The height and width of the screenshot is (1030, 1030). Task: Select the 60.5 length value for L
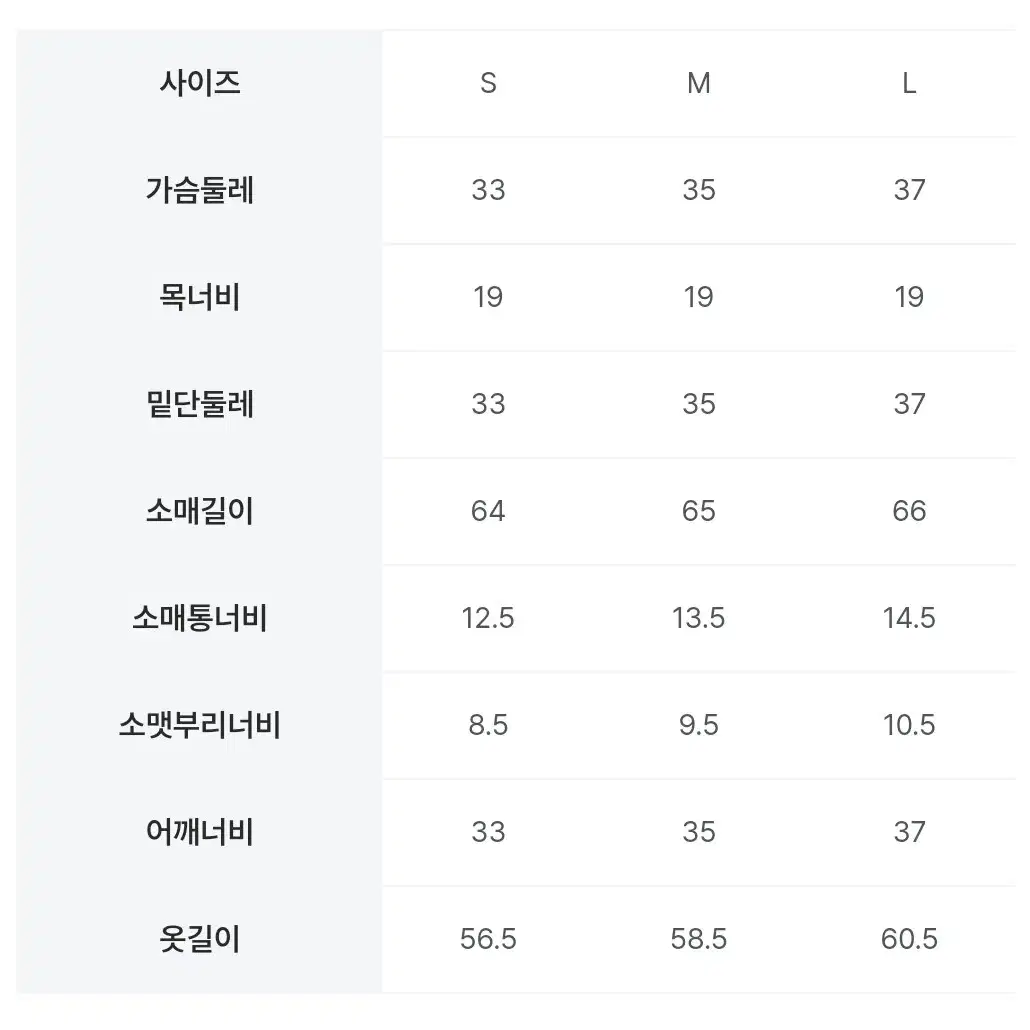[x=909, y=939]
